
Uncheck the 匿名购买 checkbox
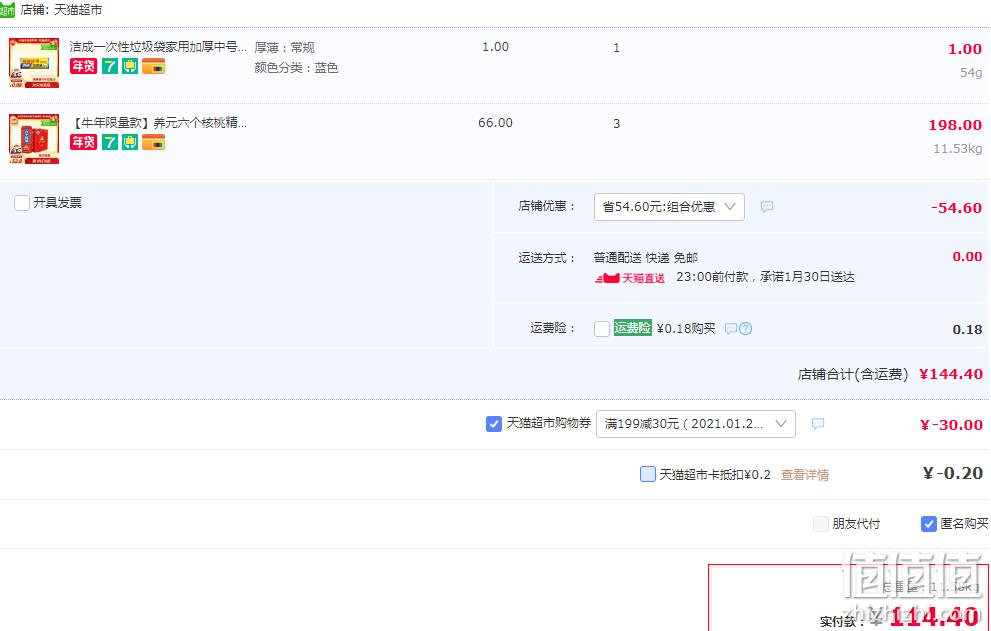(x=928, y=524)
